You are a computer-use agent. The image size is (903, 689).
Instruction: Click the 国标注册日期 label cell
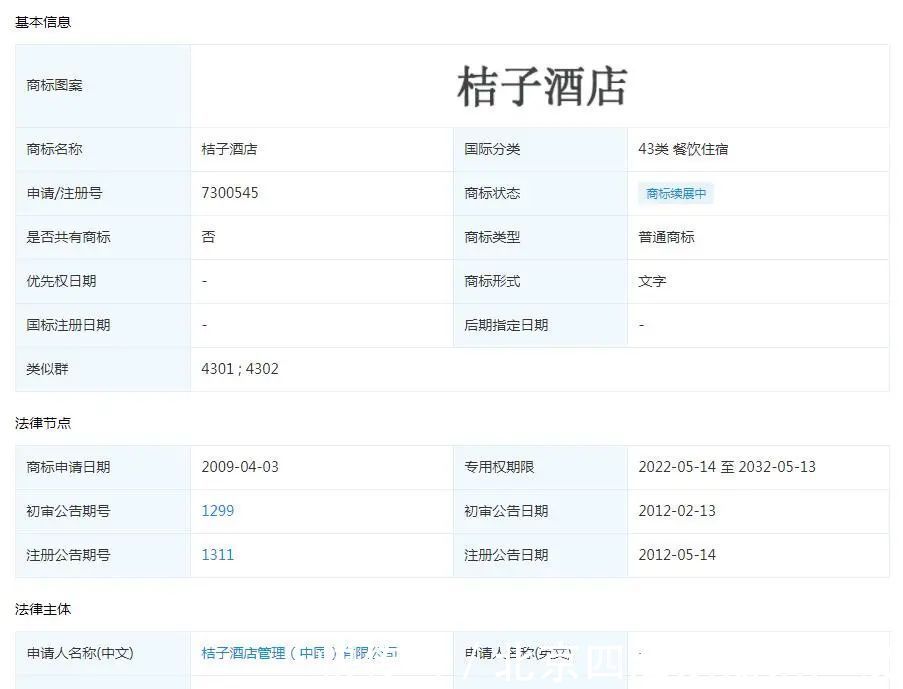click(103, 325)
